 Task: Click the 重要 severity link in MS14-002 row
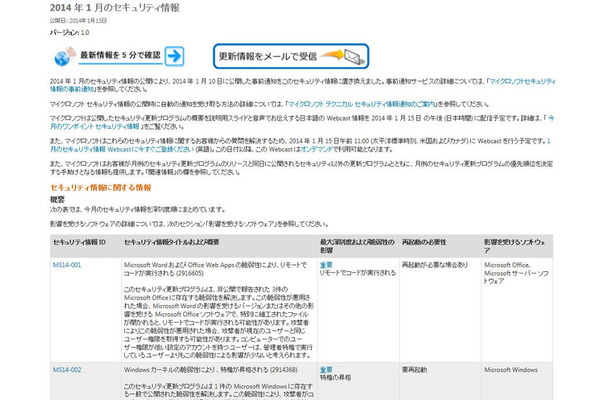[326, 368]
